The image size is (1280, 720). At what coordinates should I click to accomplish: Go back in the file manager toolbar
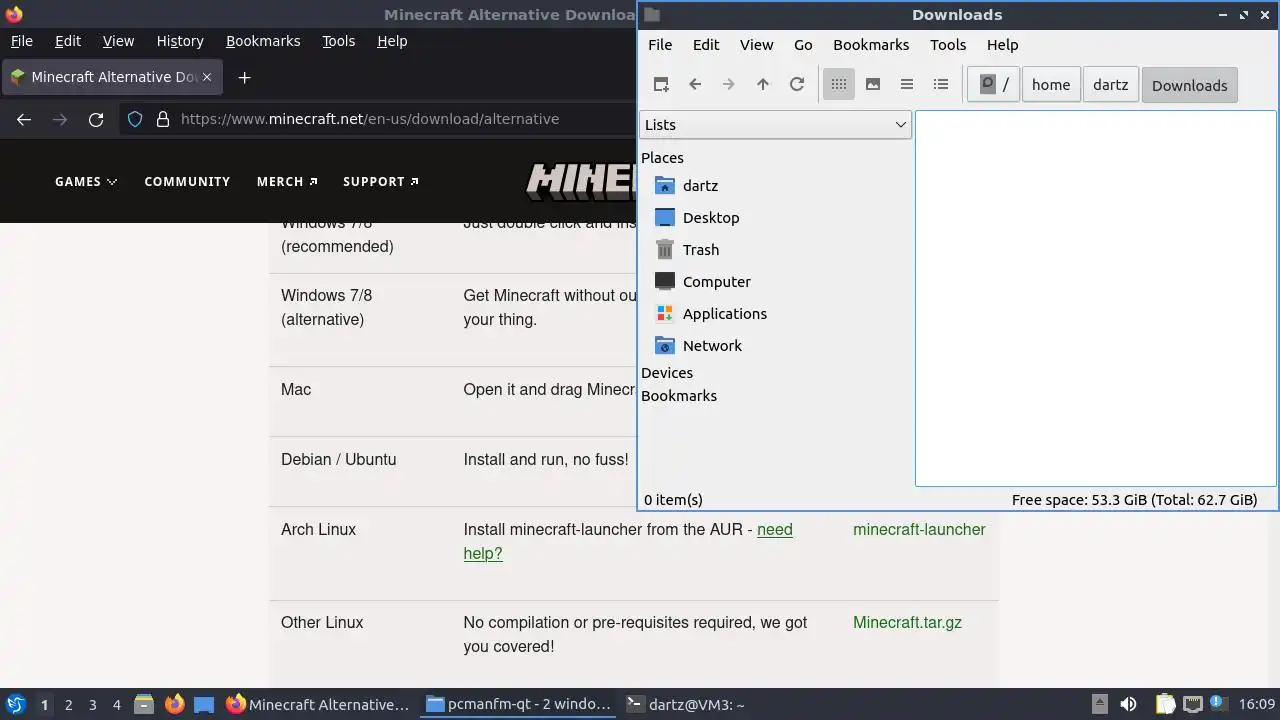pyautogui.click(x=695, y=85)
